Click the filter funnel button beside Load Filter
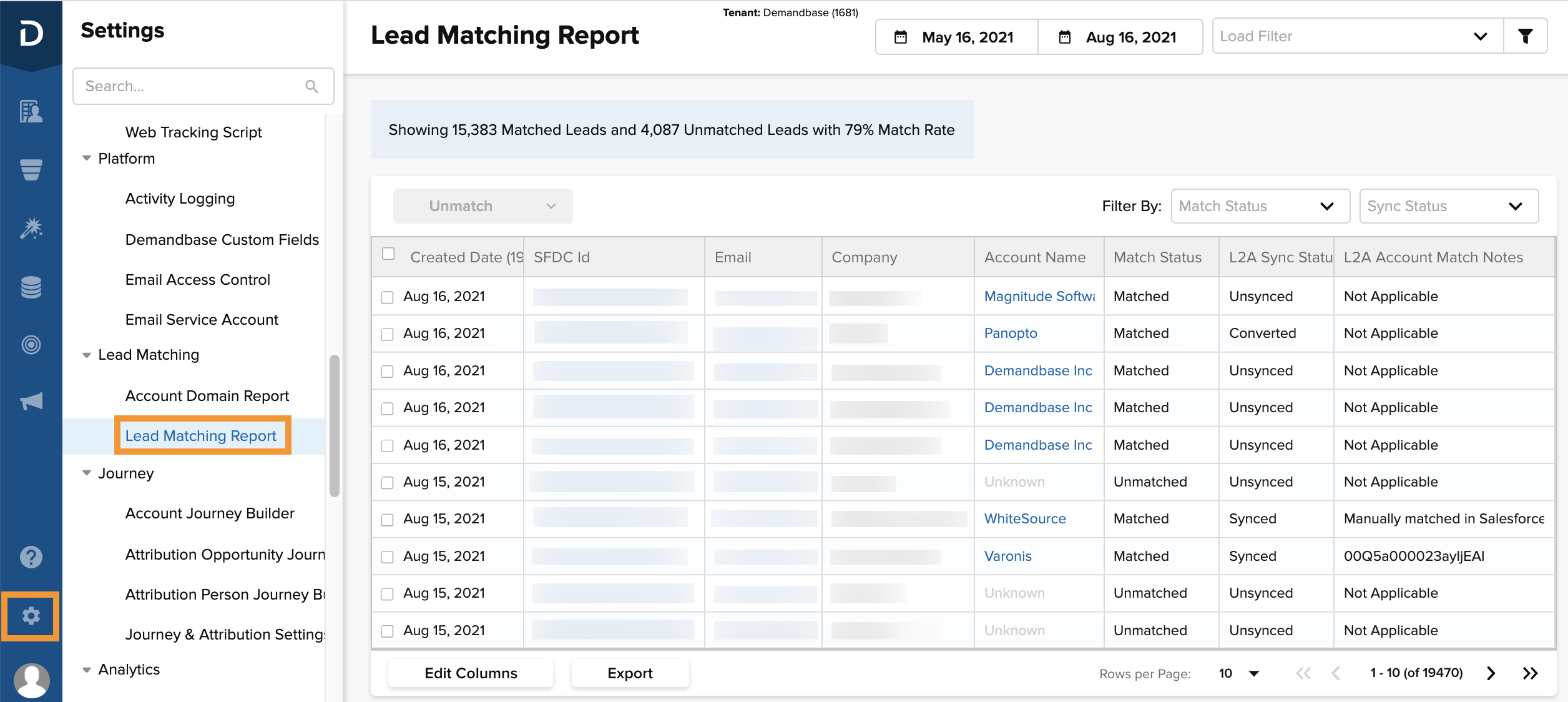 pyautogui.click(x=1525, y=36)
